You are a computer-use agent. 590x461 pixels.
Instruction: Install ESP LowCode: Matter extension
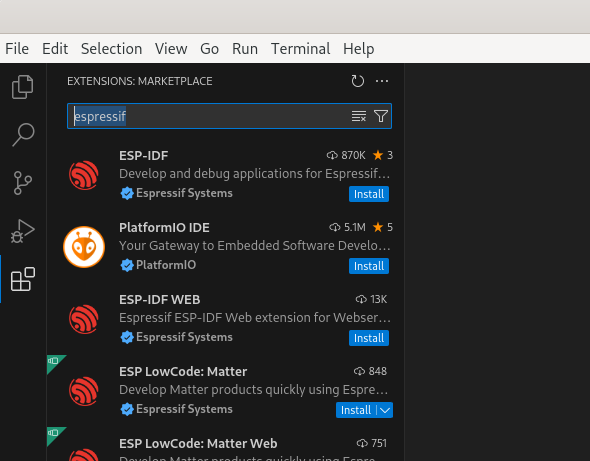(x=356, y=410)
